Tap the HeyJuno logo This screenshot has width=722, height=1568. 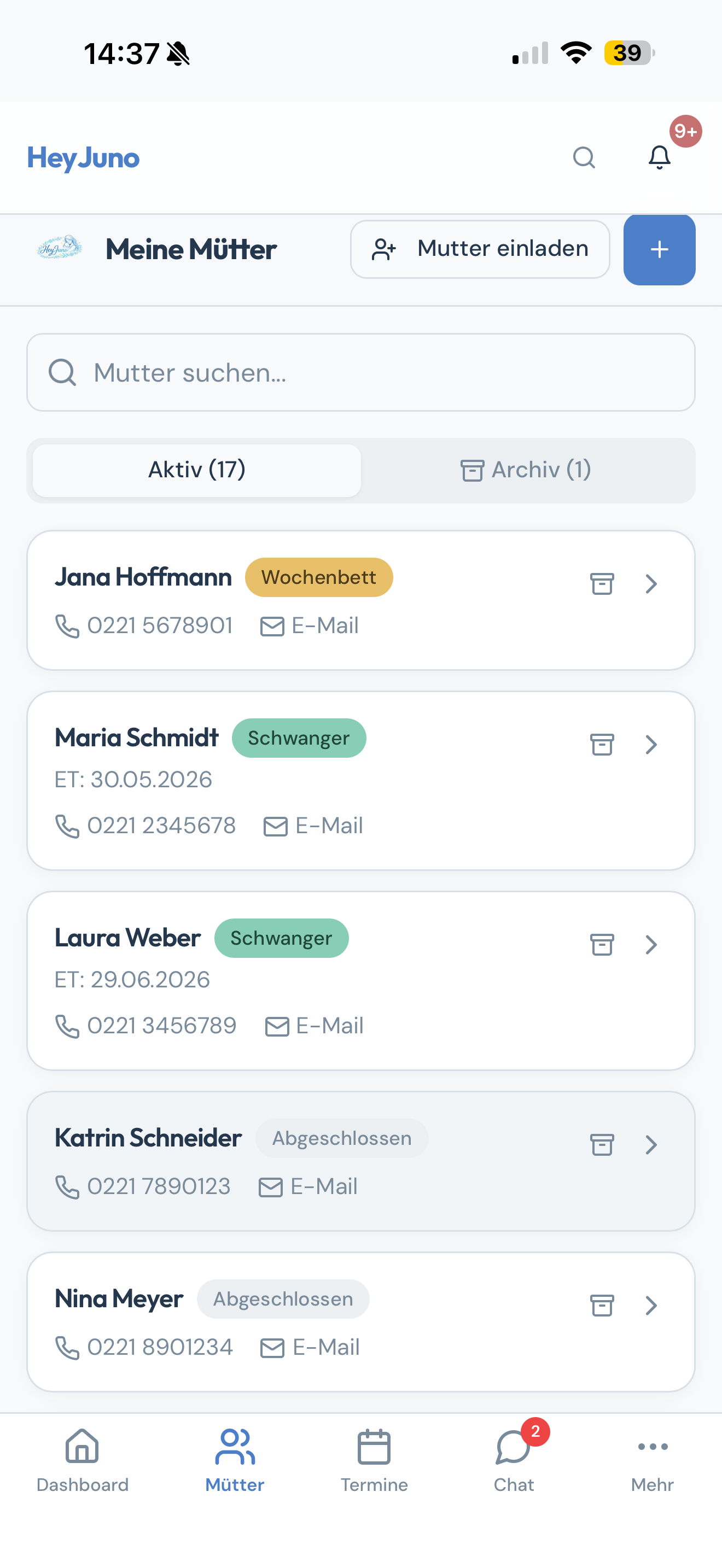click(83, 157)
